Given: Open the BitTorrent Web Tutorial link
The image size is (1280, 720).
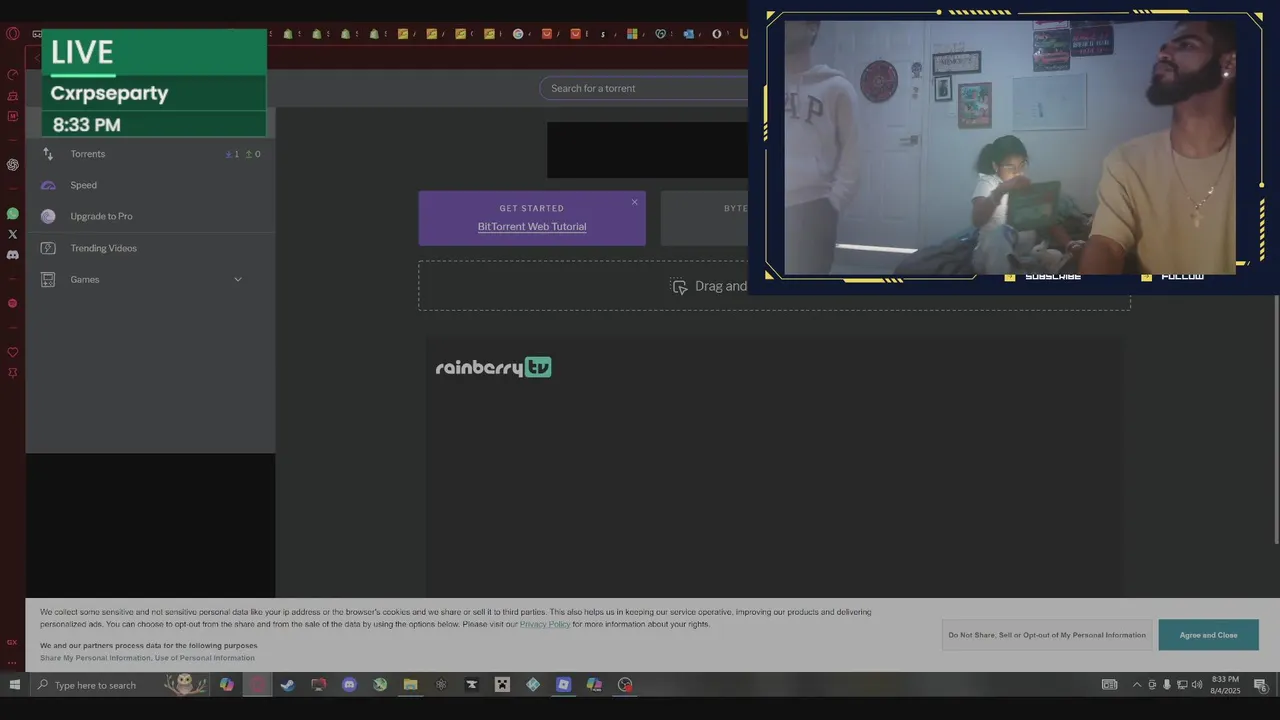Looking at the screenshot, I should (532, 227).
